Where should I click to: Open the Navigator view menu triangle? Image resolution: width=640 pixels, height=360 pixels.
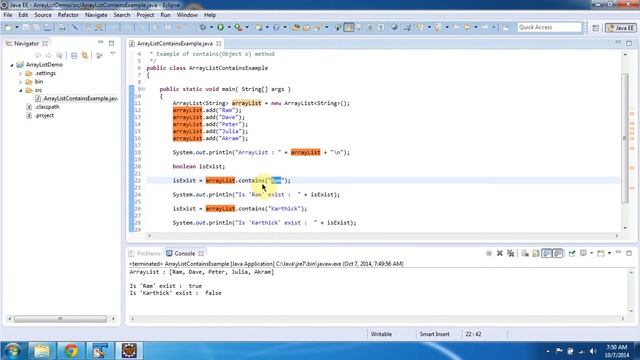coord(113,54)
